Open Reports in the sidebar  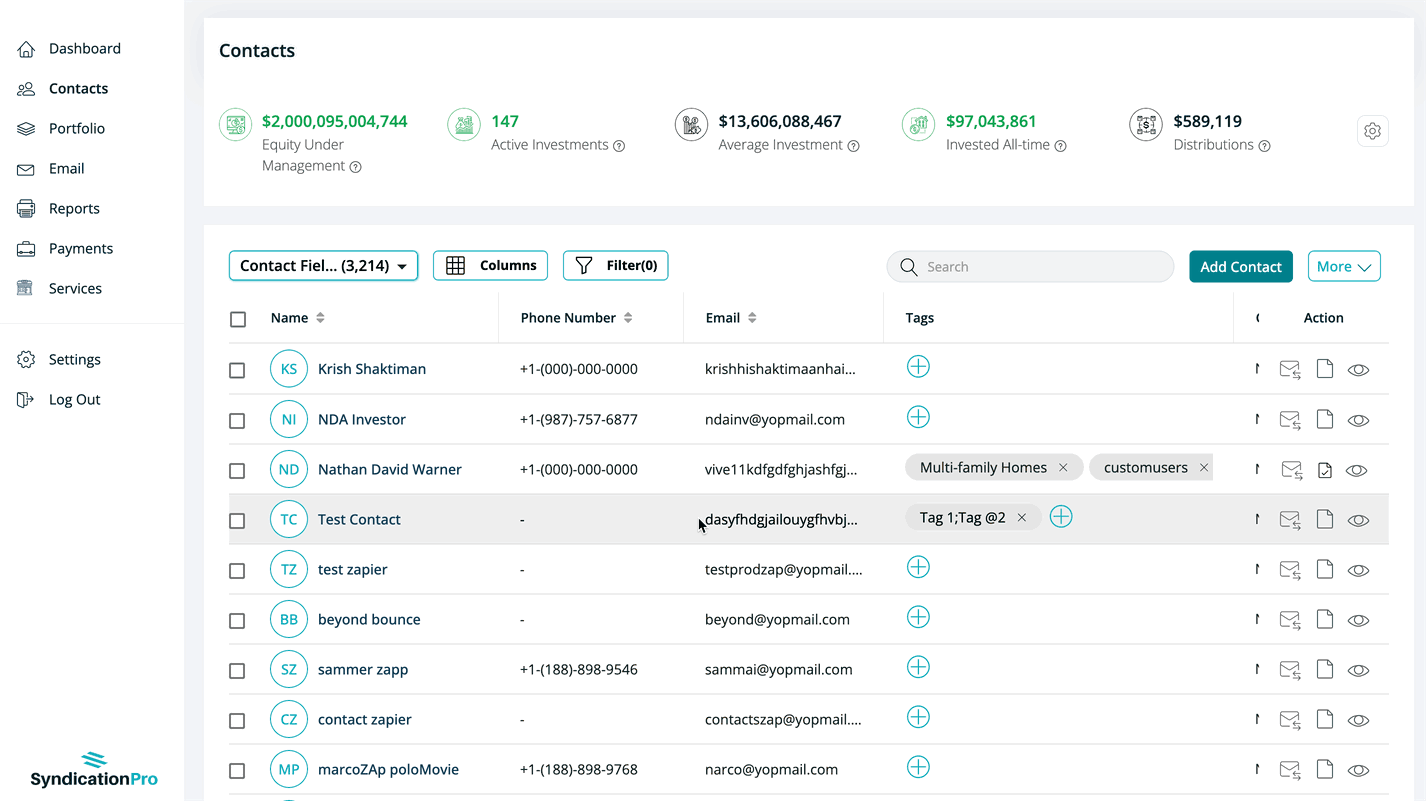(74, 208)
